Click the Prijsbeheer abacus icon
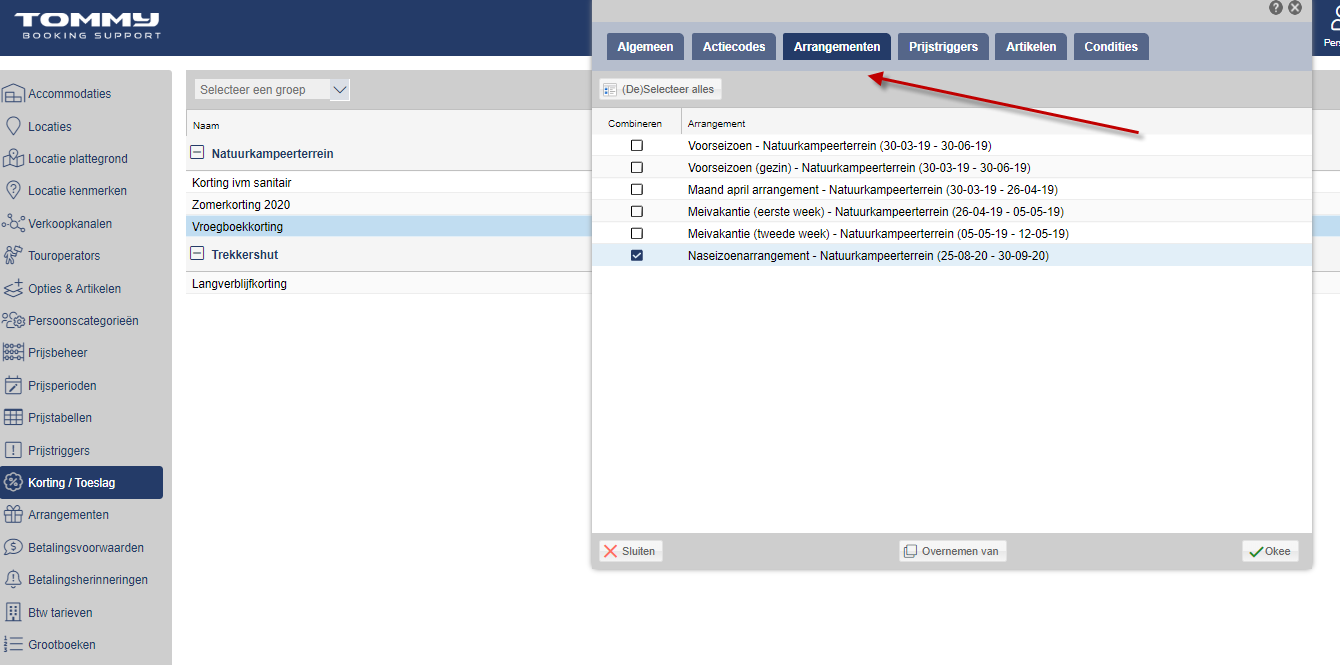Viewport: 1340px width, 665px height. click(13, 353)
